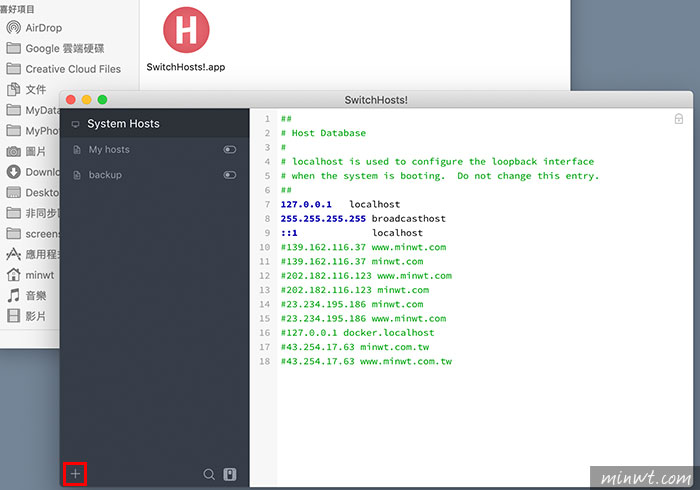Screen dimensions: 700x490
Task: Click the Downloads arrow icon in Finder sidebar
Action: click(x=13, y=172)
